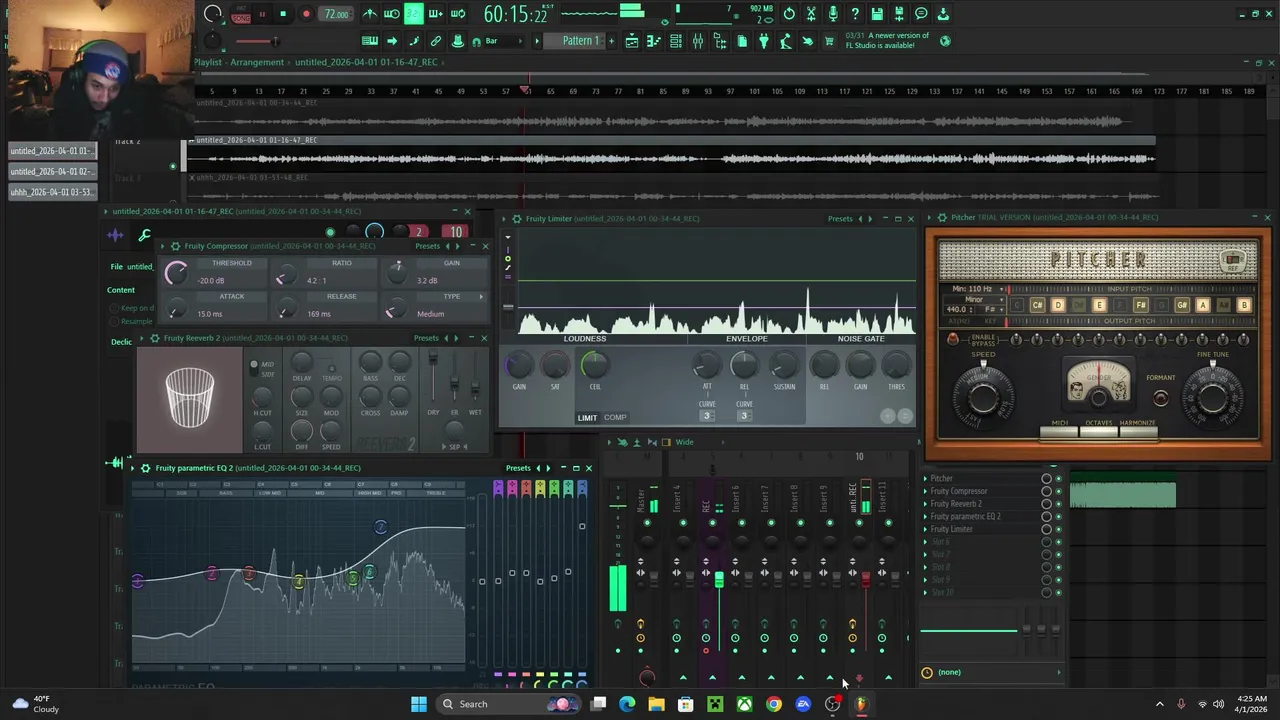The height and width of the screenshot is (720, 1280).
Task: Open the playlist view icon
Action: click(632, 41)
